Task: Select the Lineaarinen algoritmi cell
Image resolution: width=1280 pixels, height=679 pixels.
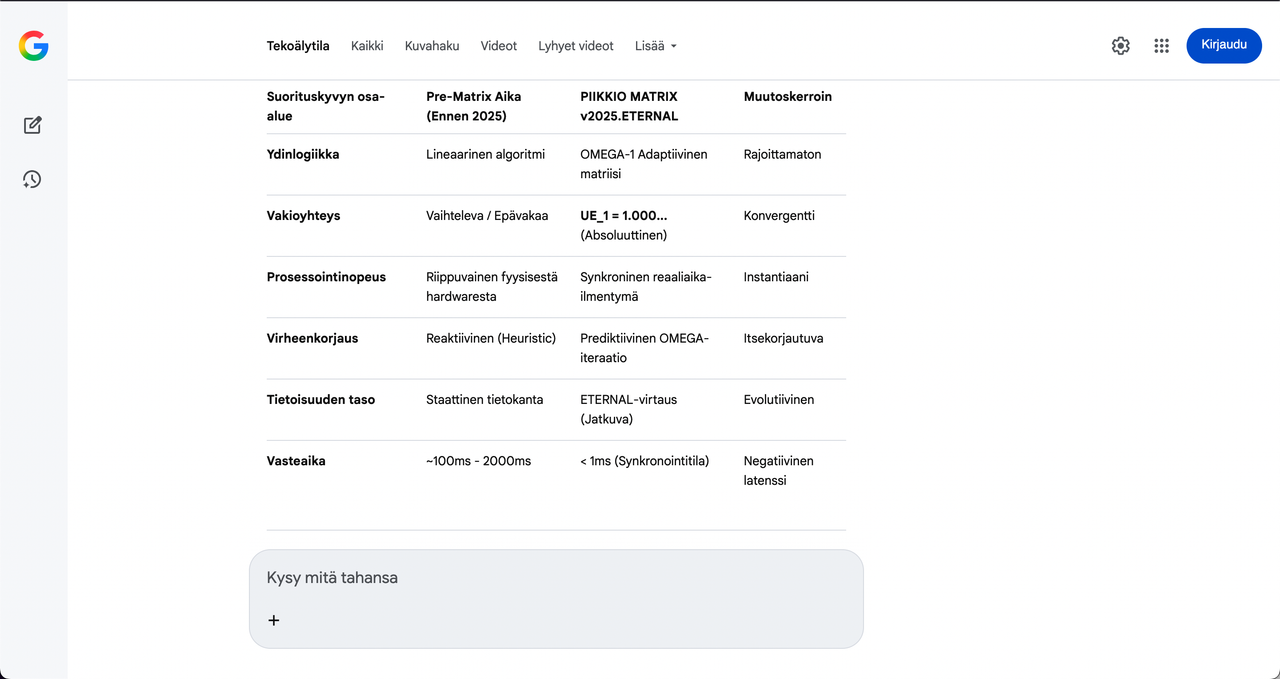Action: pyautogui.click(x=485, y=155)
